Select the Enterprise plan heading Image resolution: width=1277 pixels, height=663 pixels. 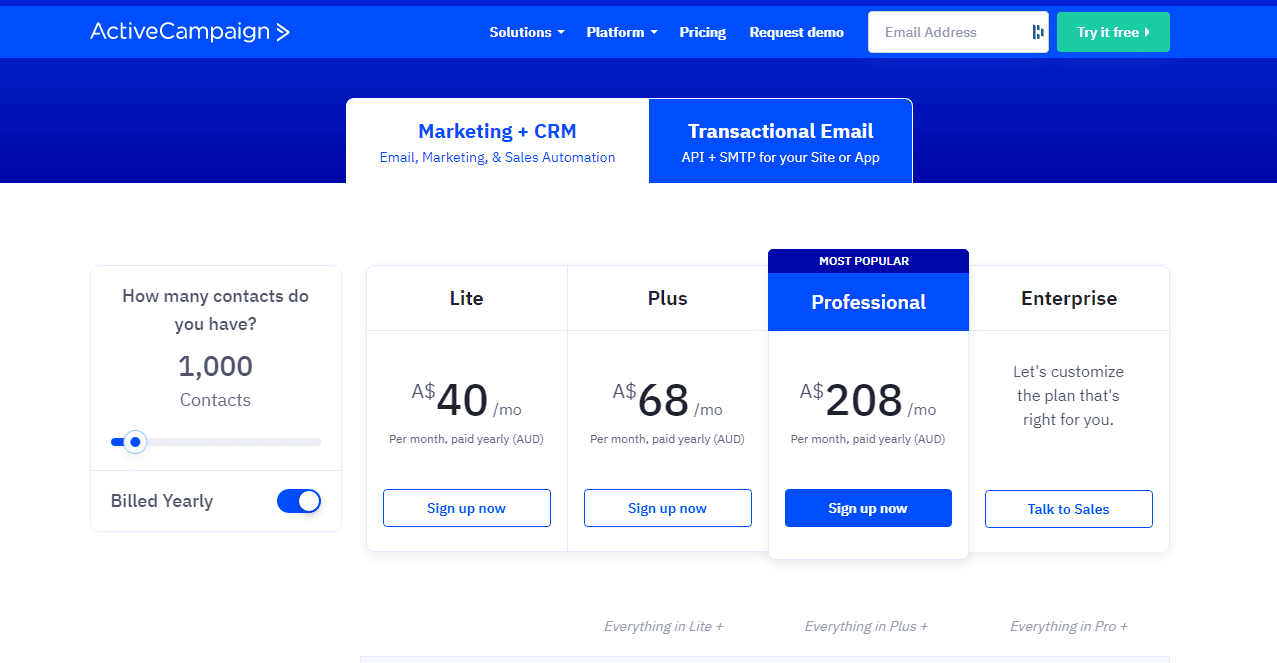coord(1069,298)
